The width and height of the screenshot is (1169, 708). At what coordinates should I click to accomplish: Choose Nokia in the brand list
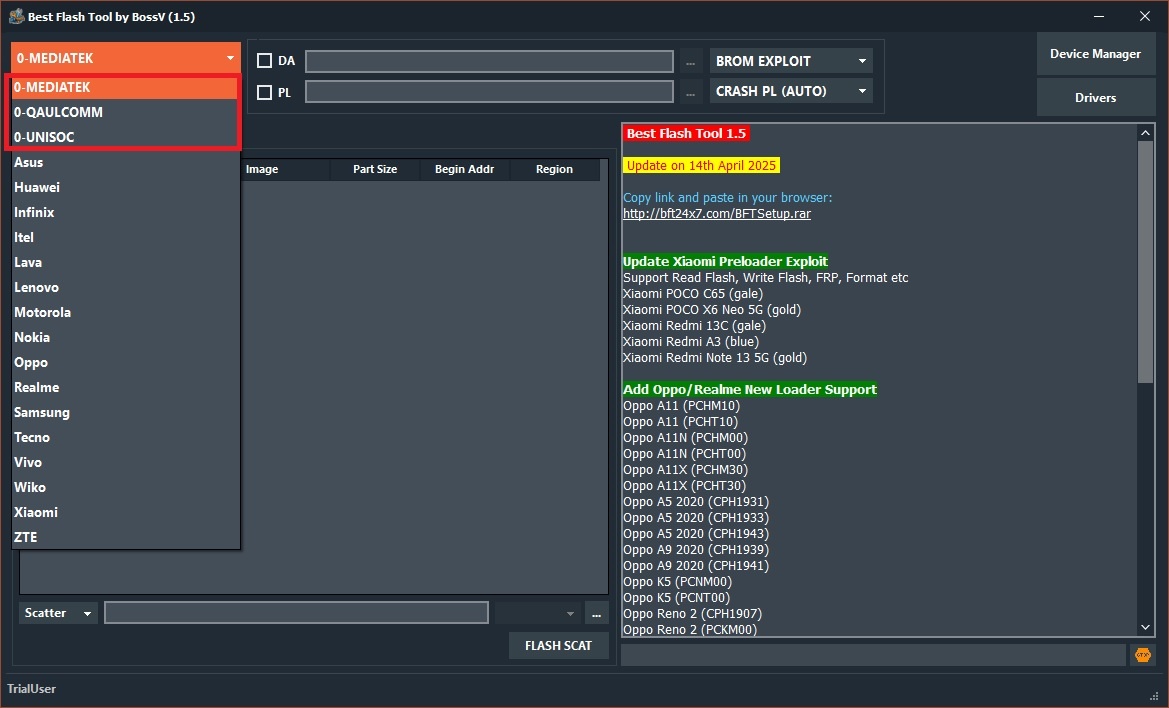(x=125, y=337)
